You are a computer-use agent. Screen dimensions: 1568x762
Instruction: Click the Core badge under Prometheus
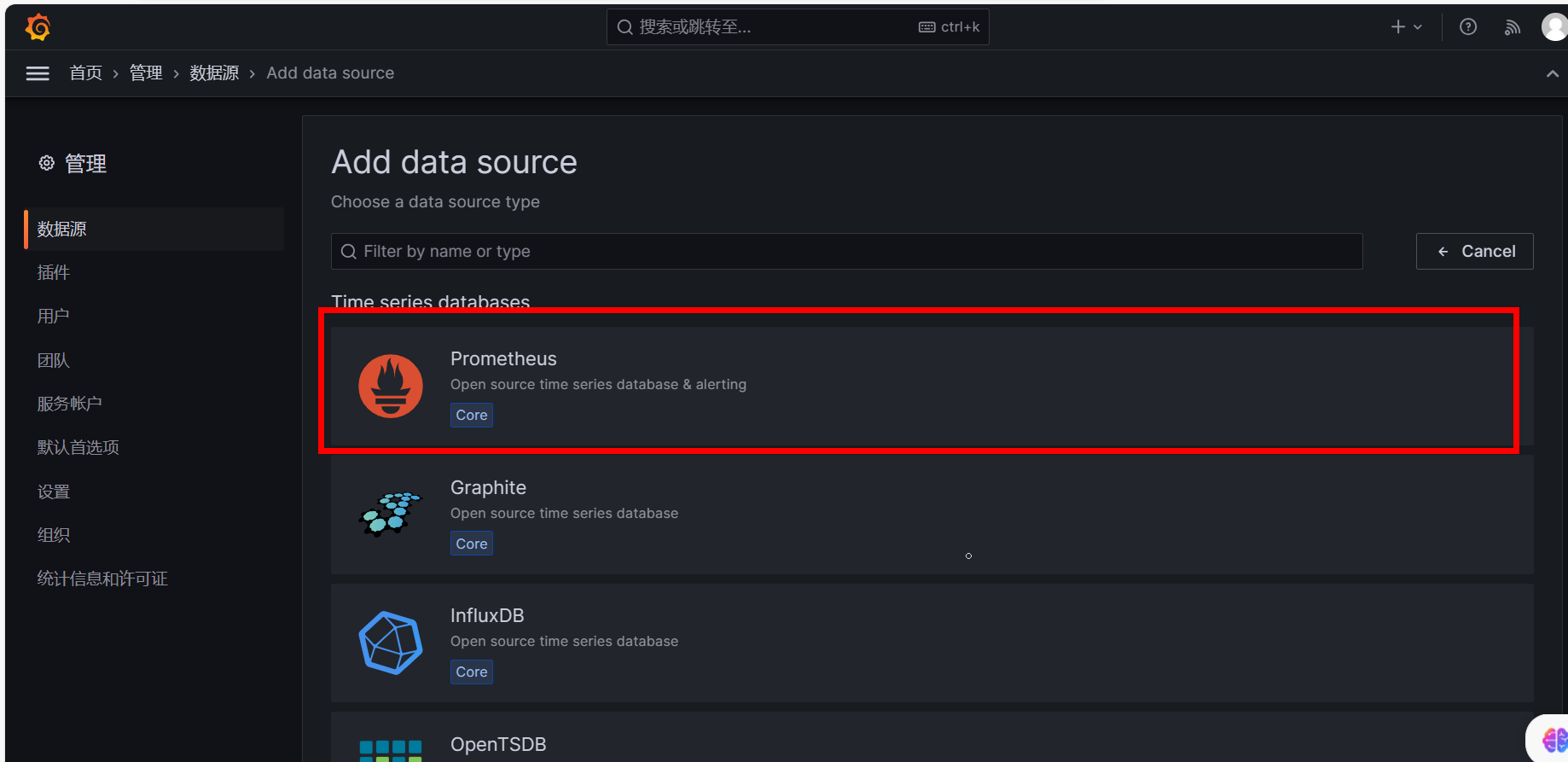pyautogui.click(x=472, y=416)
